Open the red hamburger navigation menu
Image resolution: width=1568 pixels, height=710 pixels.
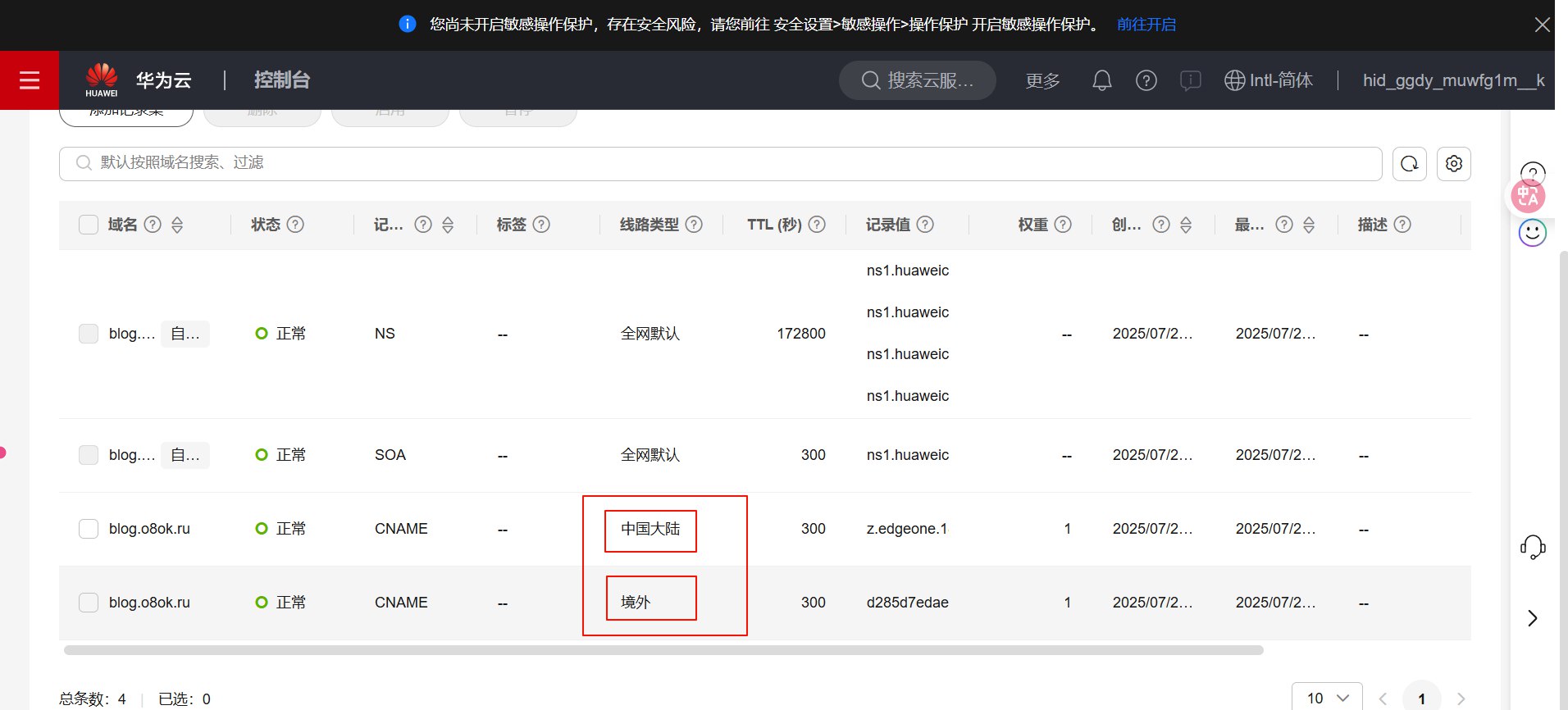coord(30,80)
